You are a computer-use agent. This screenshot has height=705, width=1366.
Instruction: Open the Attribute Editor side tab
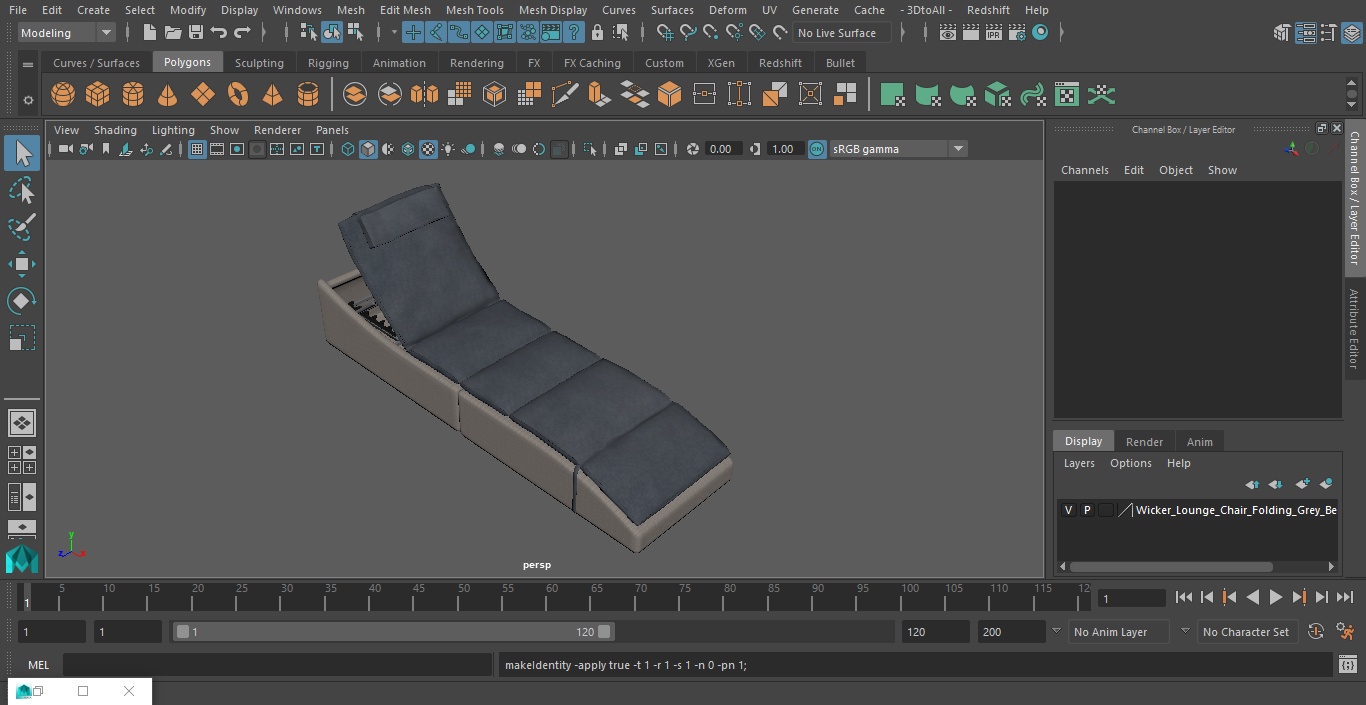point(1354,329)
